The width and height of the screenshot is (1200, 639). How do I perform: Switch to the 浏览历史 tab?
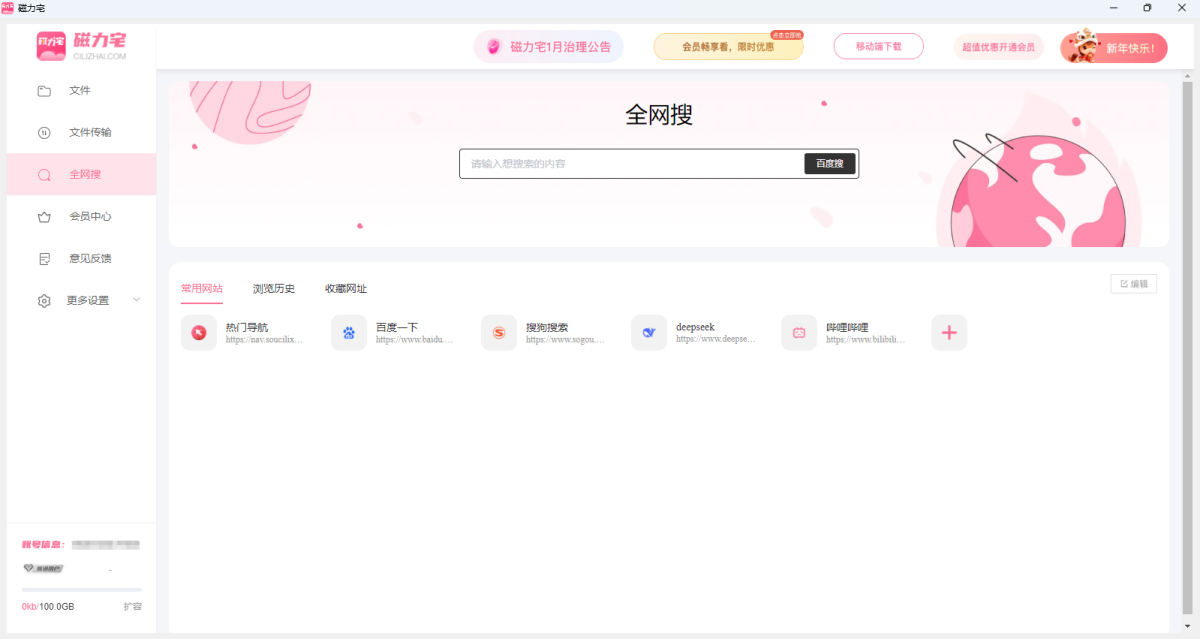274,289
